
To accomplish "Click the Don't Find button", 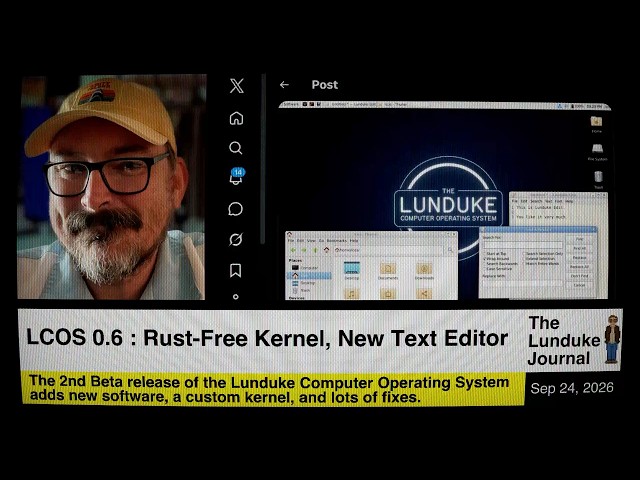I will [580, 276].
